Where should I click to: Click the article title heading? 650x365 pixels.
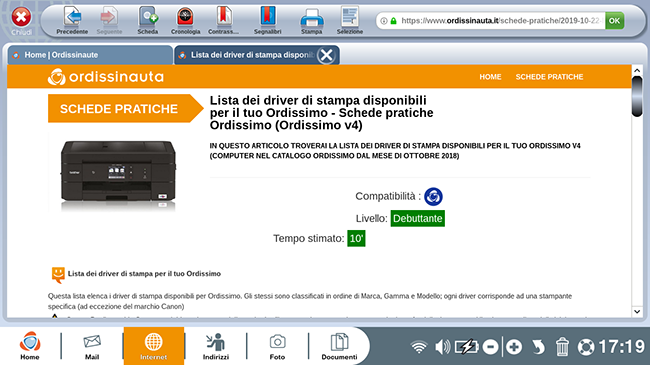pyautogui.click(x=321, y=113)
